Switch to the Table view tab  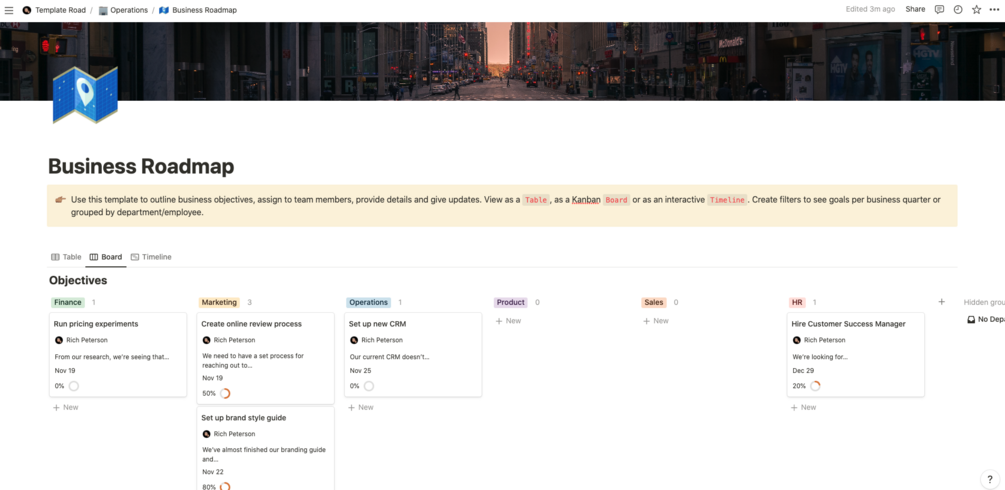click(x=66, y=257)
